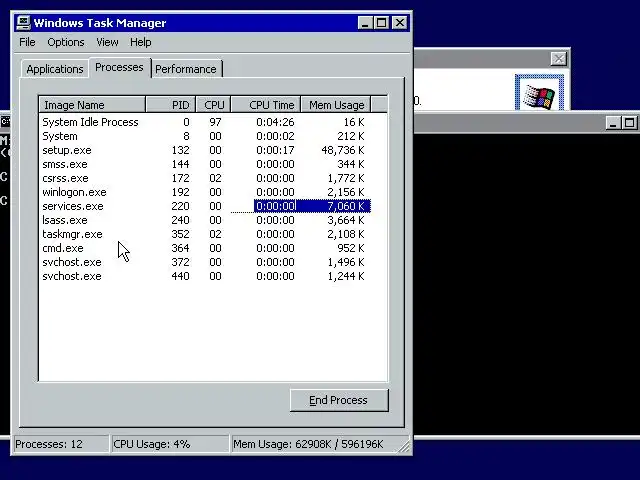Maximize the Windows Task Manager window

pyautogui.click(x=382, y=22)
